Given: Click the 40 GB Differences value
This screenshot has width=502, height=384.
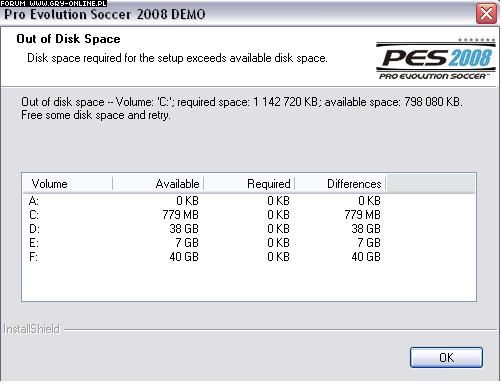Looking at the screenshot, I should pos(366,257).
